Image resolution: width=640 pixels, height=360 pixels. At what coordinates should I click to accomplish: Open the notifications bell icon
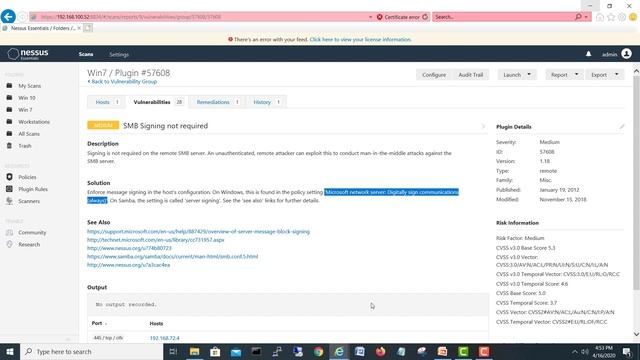(588, 54)
